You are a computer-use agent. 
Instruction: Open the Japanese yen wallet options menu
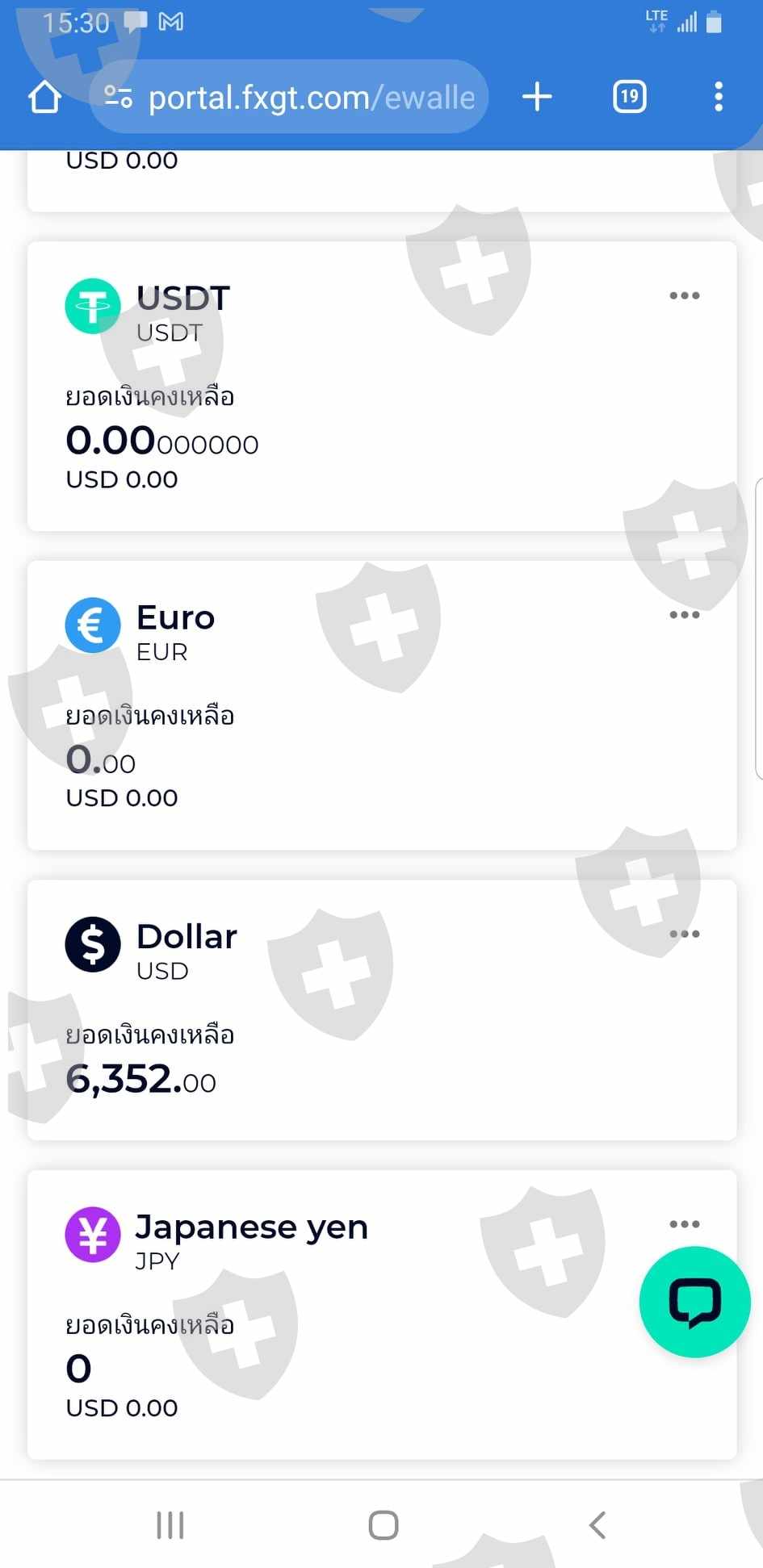(684, 1224)
